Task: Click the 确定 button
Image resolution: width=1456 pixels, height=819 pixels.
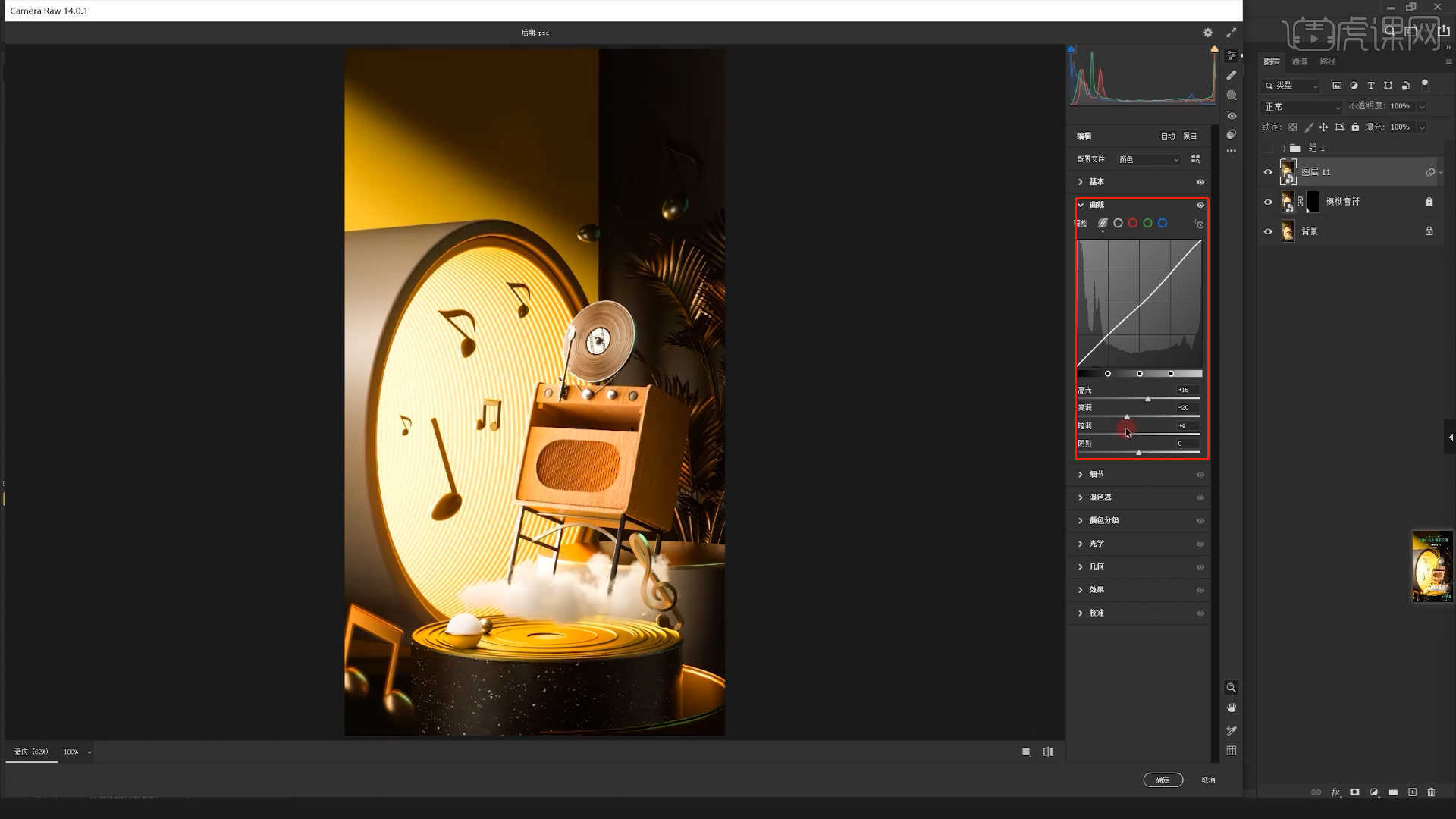Action: [1163, 780]
